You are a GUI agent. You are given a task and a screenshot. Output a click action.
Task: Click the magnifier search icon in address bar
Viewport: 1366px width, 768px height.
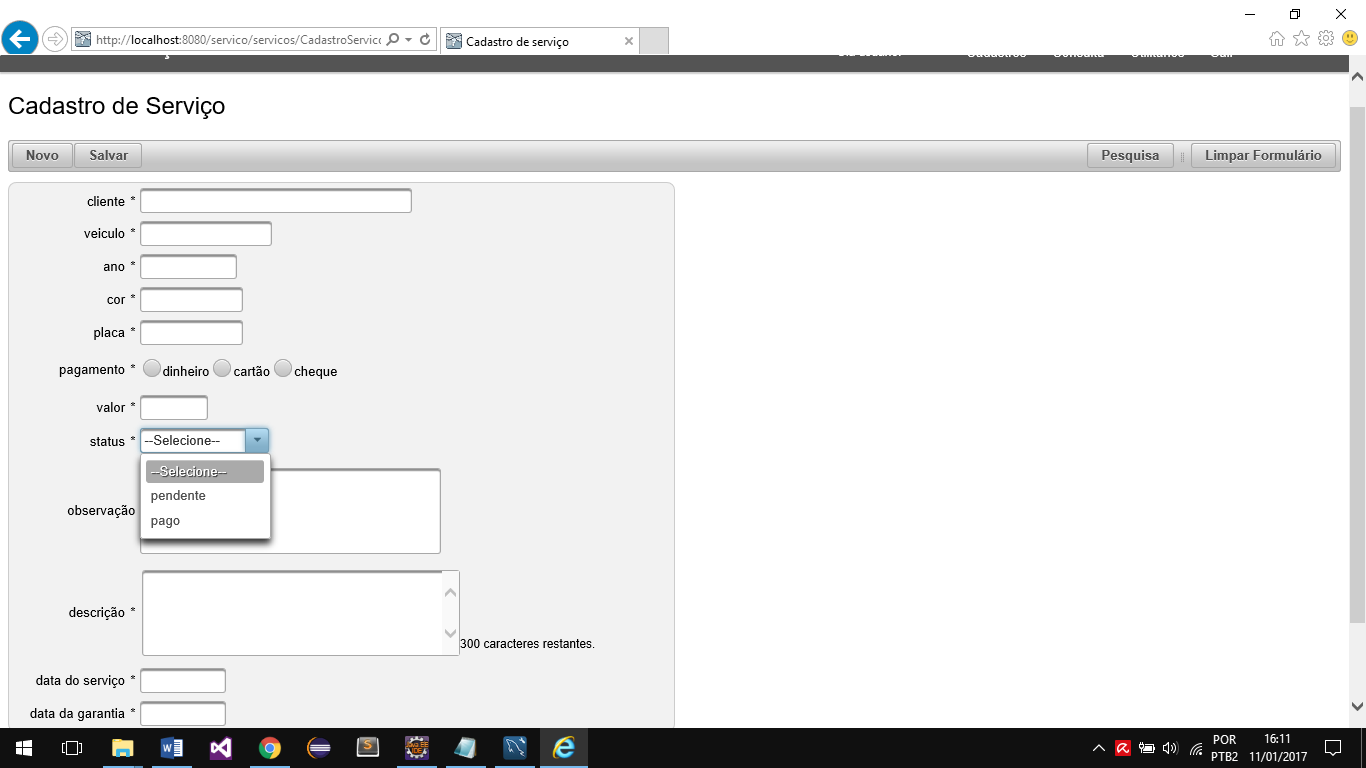pos(393,40)
